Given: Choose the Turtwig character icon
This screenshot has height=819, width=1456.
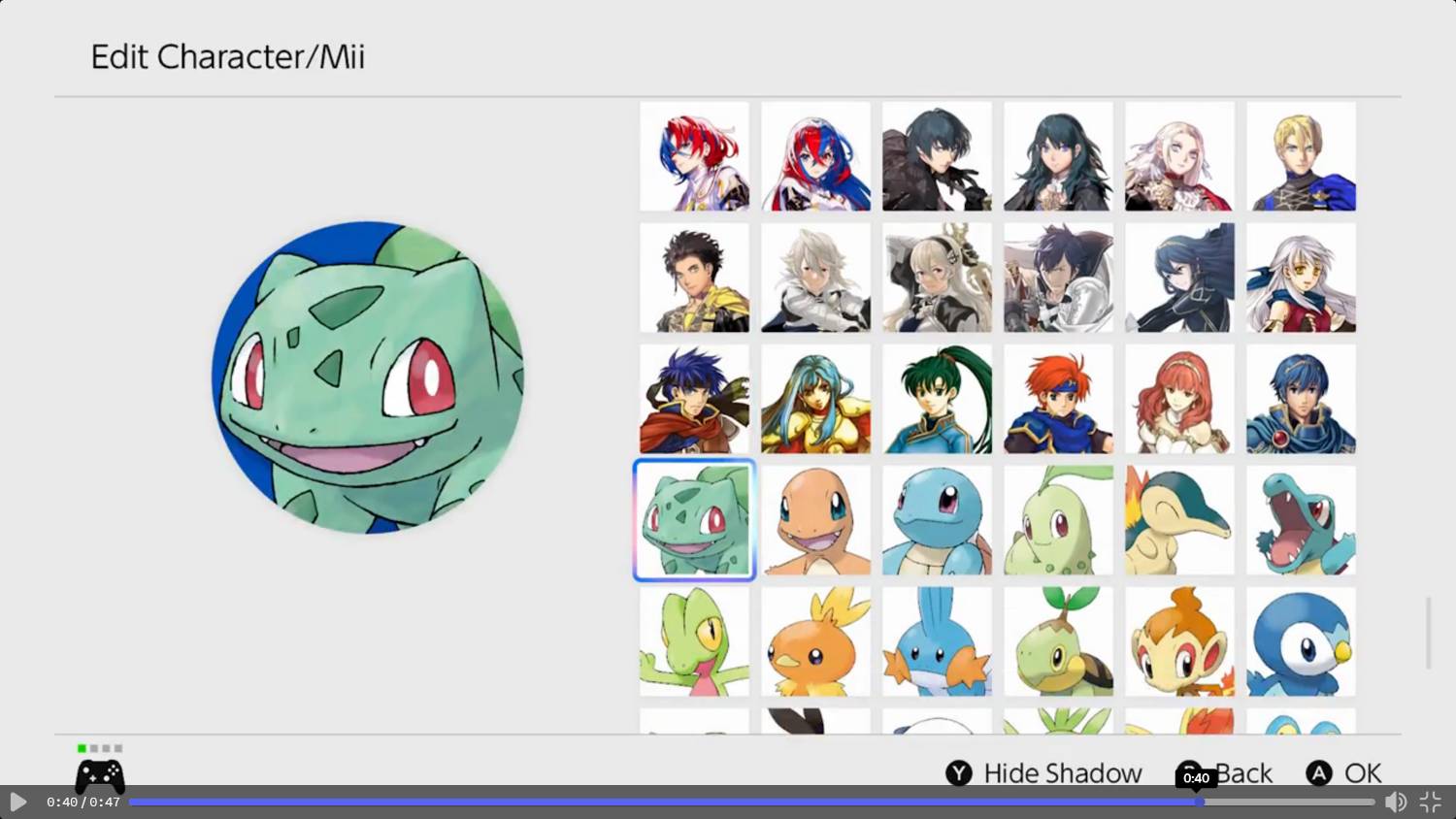Looking at the screenshot, I should (1058, 641).
